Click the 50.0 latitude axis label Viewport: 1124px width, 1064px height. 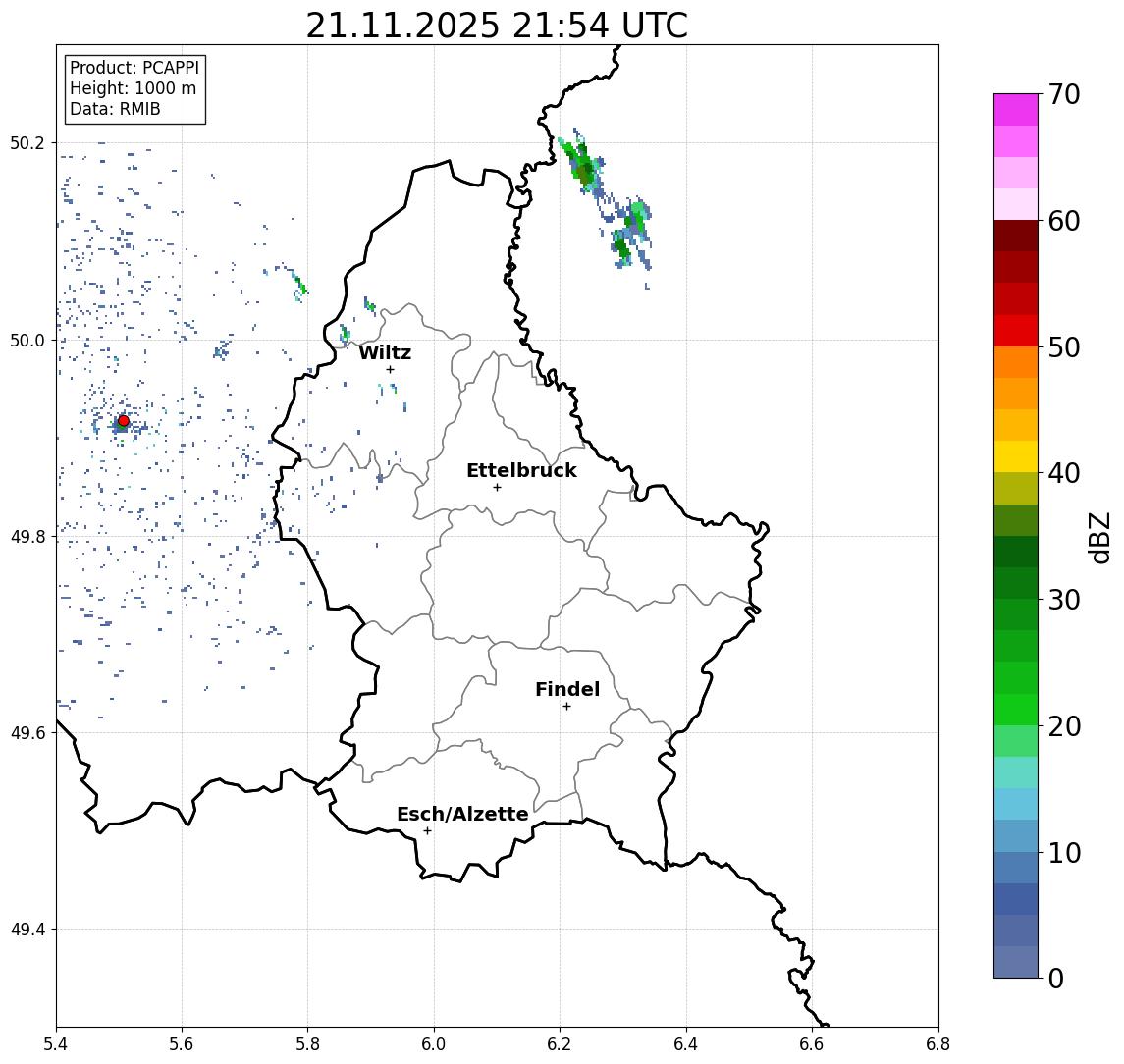tap(27, 340)
